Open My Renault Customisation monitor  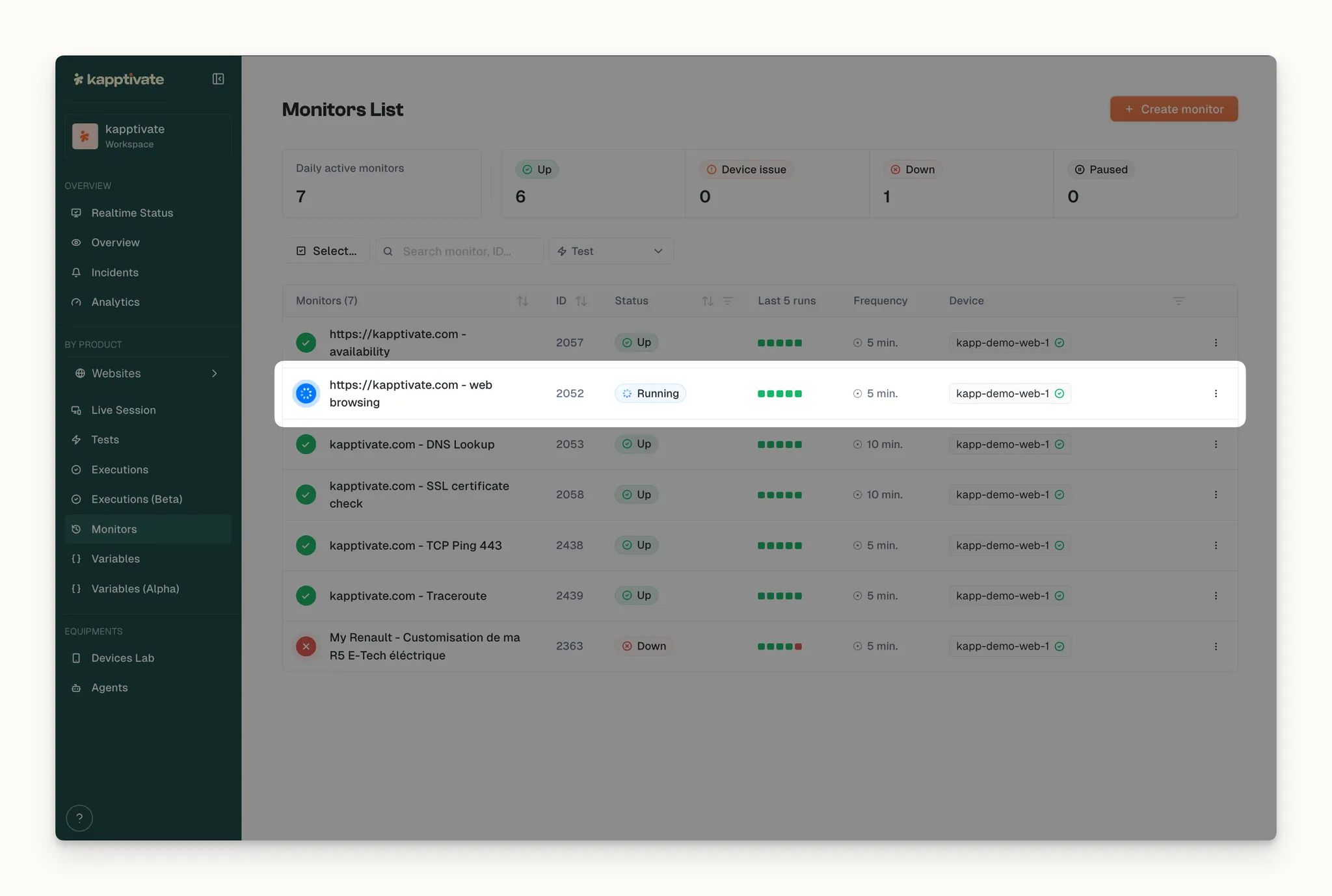tap(425, 646)
